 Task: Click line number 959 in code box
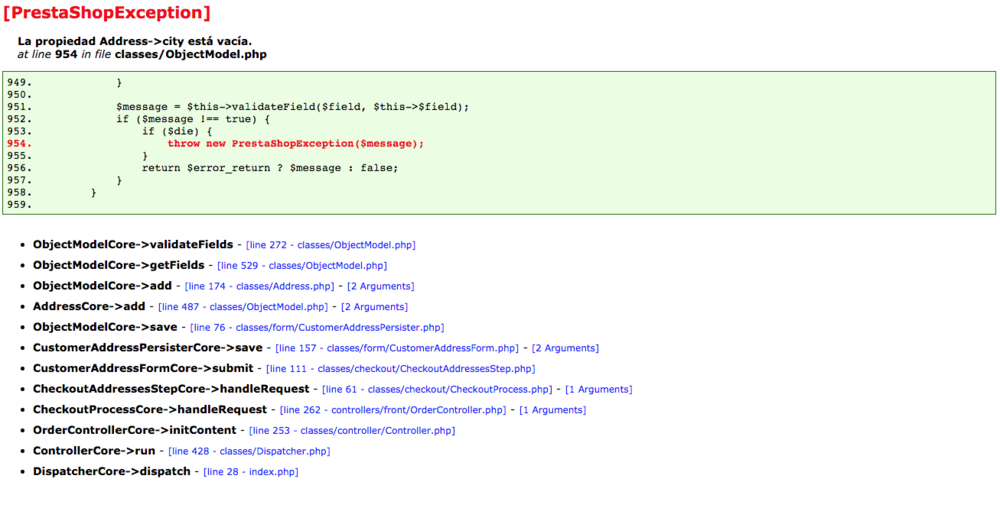tap(19, 205)
